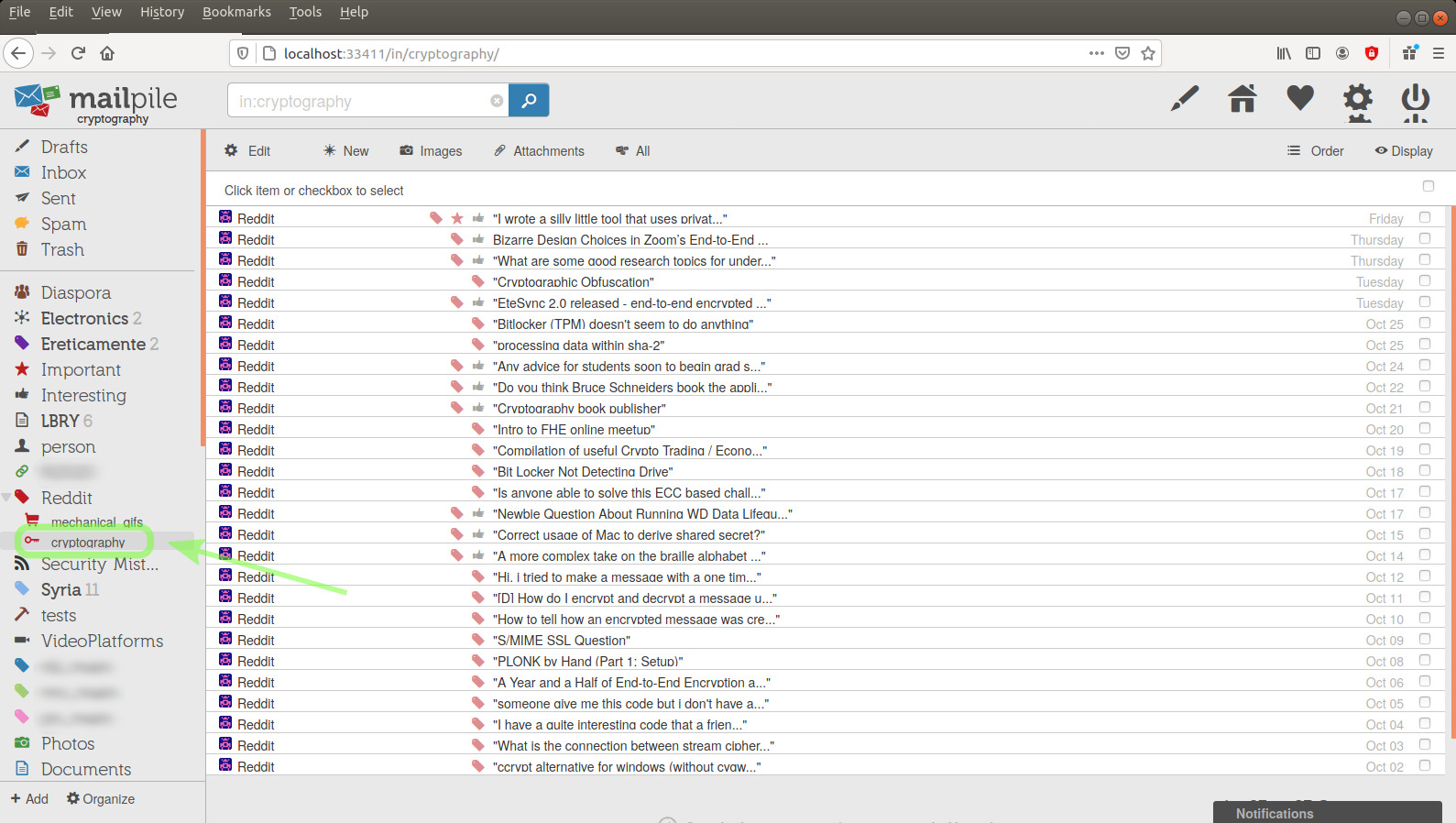This screenshot has height=823, width=1456.
Task: Open Firefox account icon
Action: (1342, 53)
